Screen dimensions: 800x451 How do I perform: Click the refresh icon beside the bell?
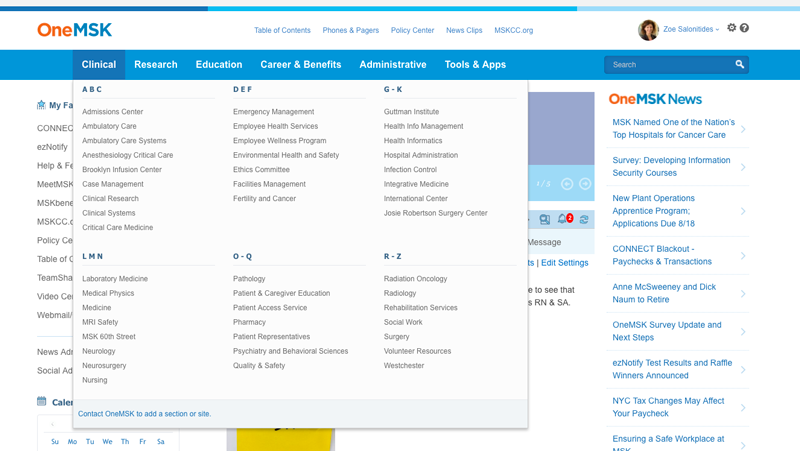pyautogui.click(x=584, y=219)
